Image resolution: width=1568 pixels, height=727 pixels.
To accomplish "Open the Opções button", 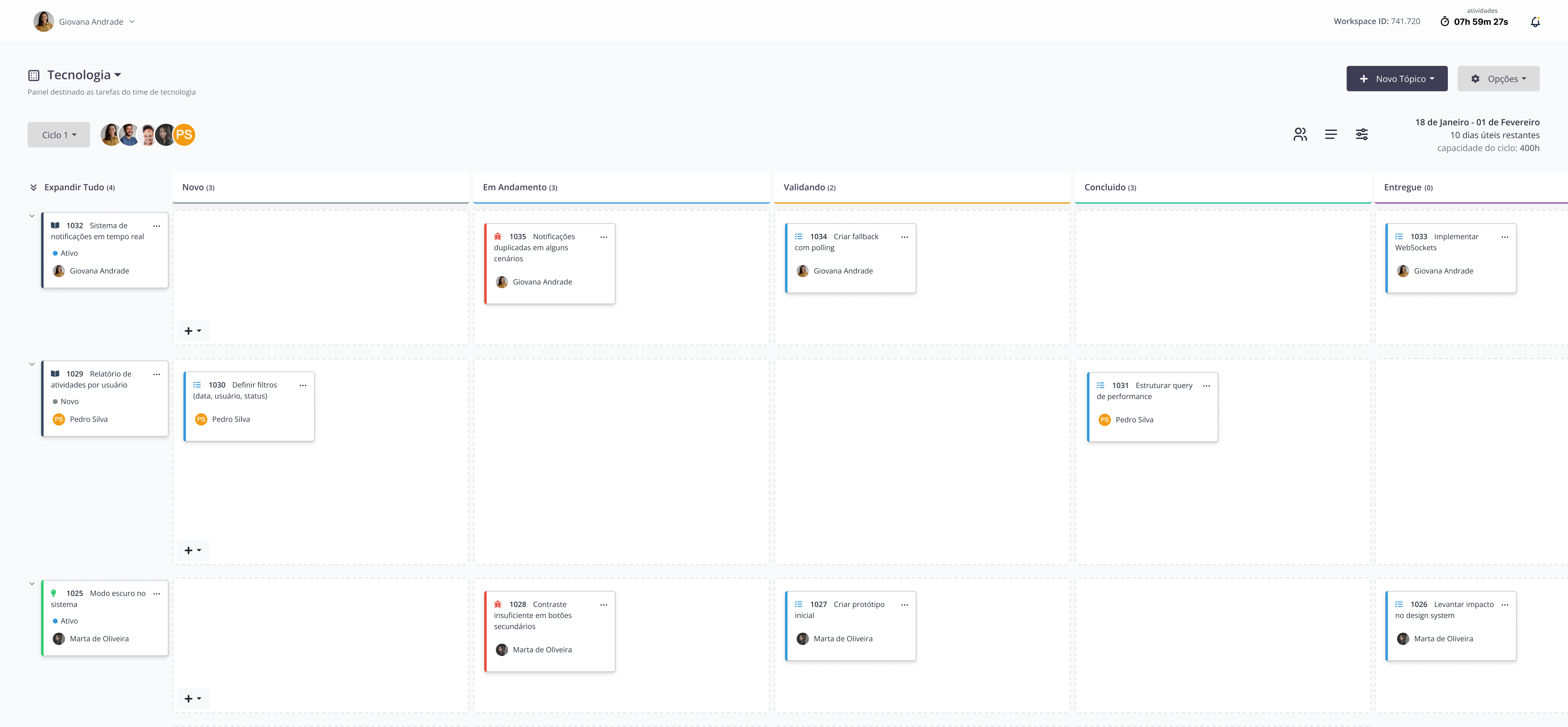I will coord(1498,79).
